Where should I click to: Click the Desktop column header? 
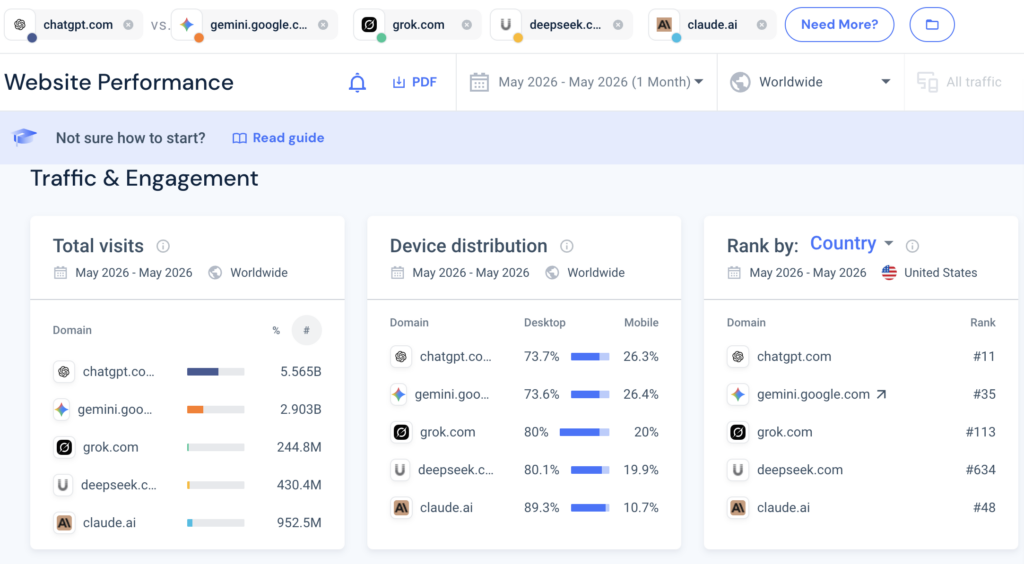coord(545,322)
